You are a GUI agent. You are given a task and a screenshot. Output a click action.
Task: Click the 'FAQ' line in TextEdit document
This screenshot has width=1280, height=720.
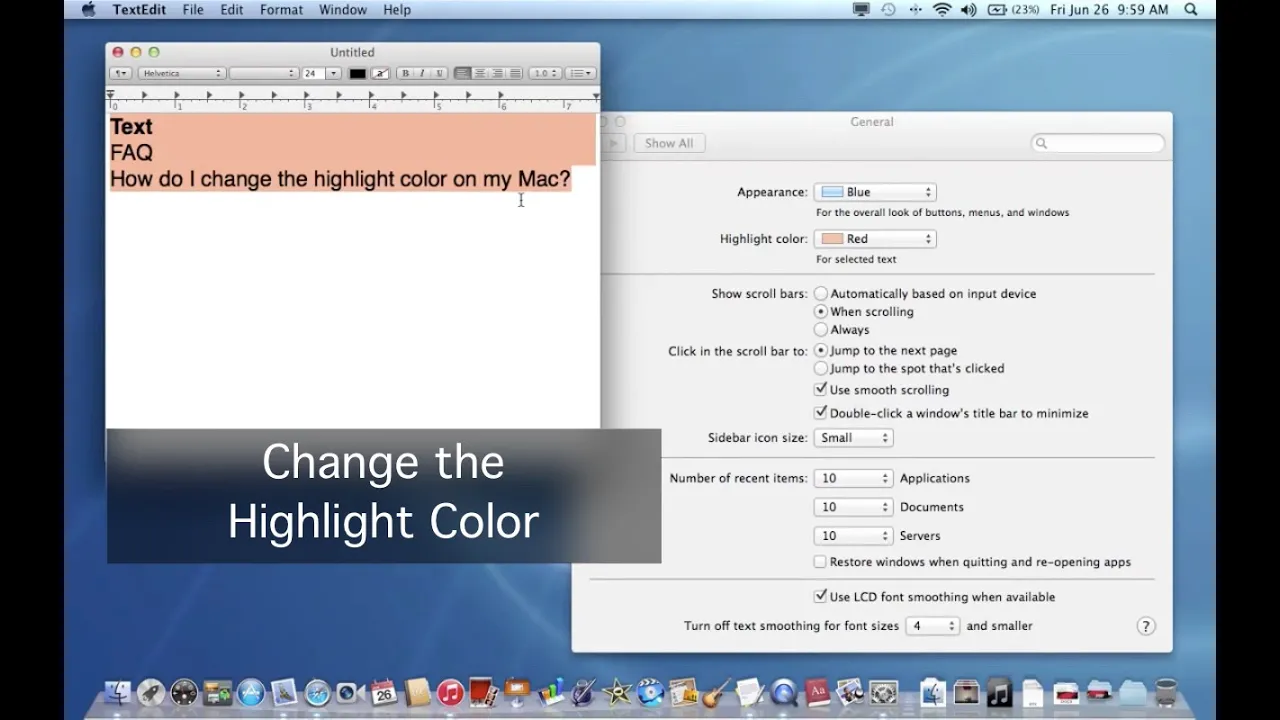(131, 153)
